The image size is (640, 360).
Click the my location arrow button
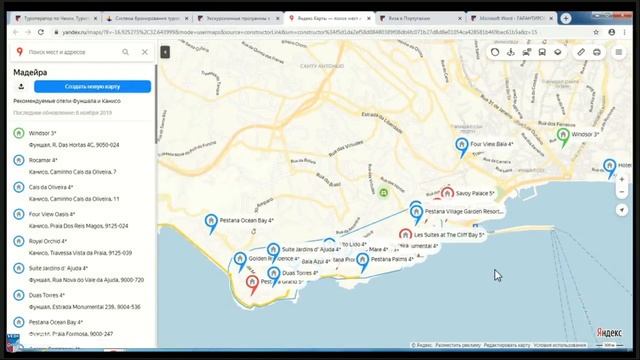pyautogui.click(x=622, y=210)
